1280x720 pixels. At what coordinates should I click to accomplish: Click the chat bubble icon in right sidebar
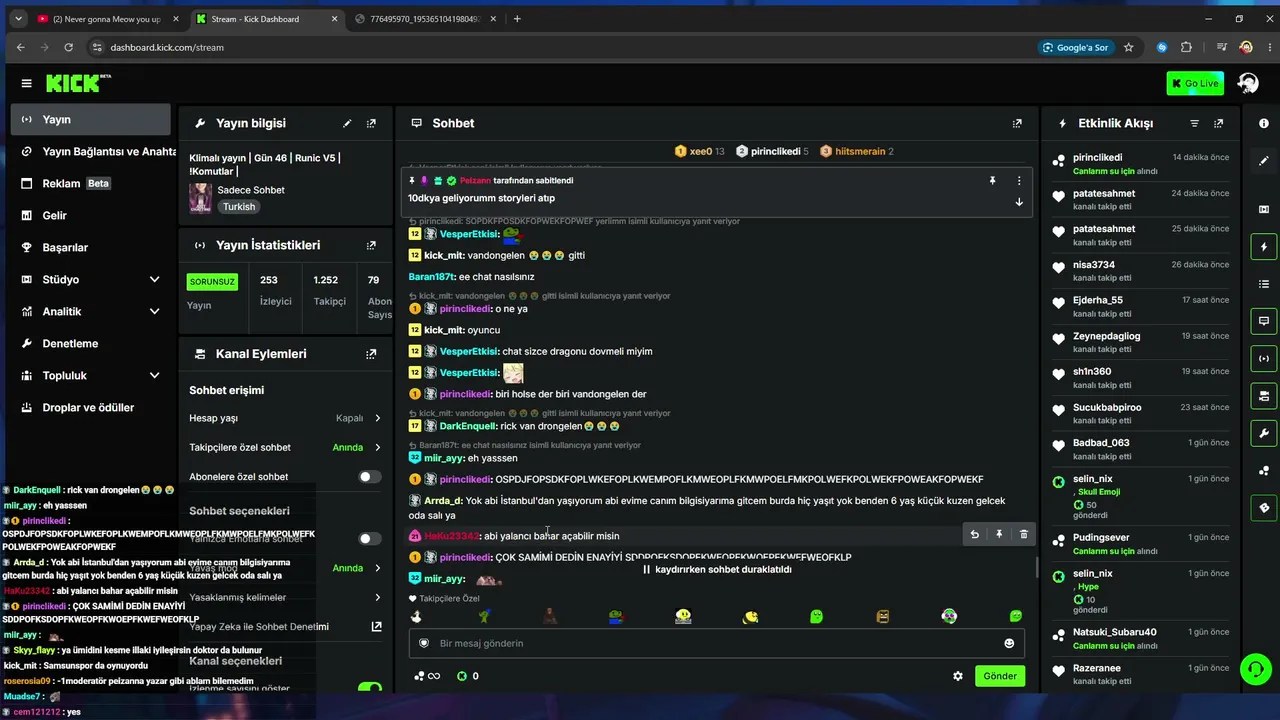(1264, 321)
